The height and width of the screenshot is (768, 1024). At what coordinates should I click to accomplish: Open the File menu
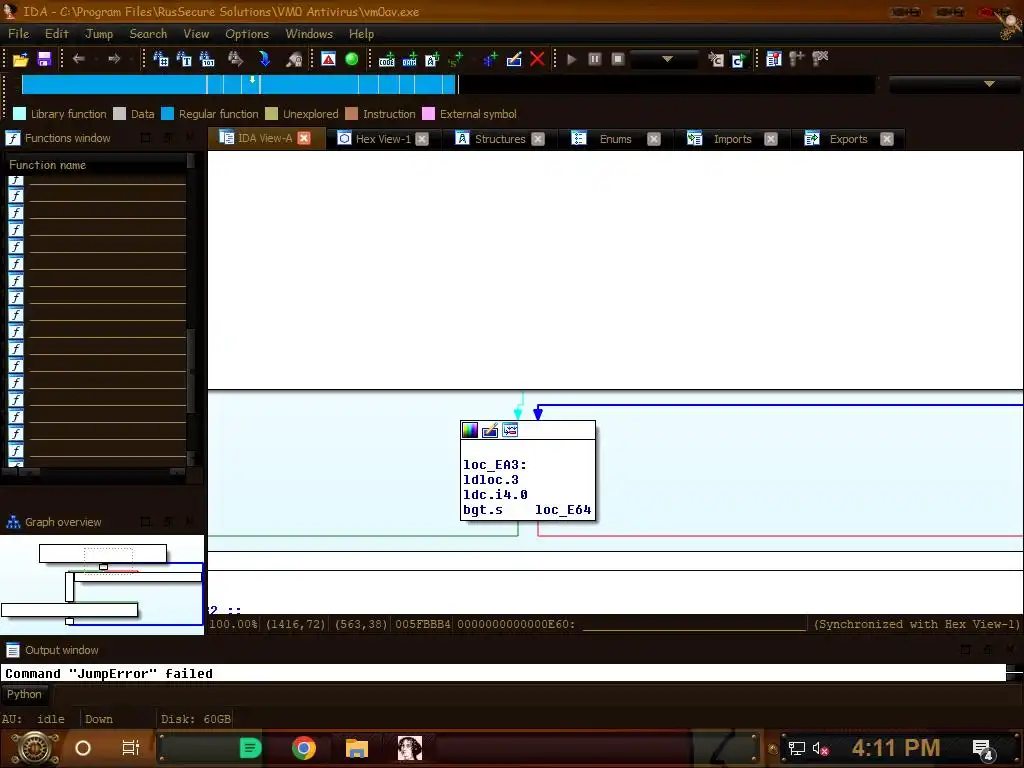coord(18,34)
